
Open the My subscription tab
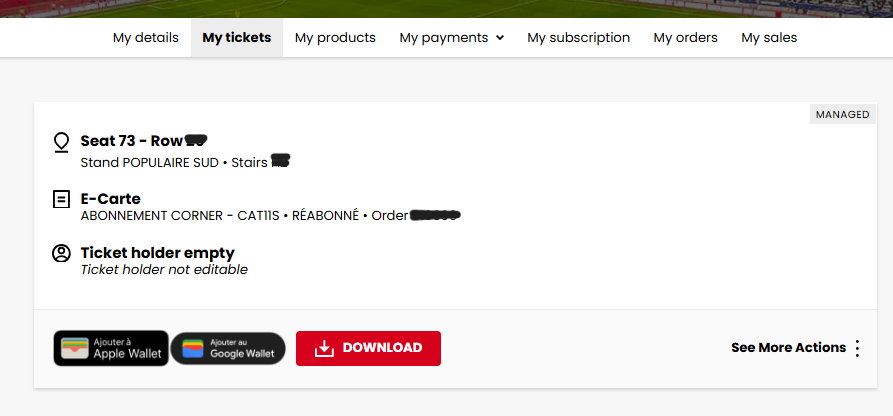tap(578, 38)
